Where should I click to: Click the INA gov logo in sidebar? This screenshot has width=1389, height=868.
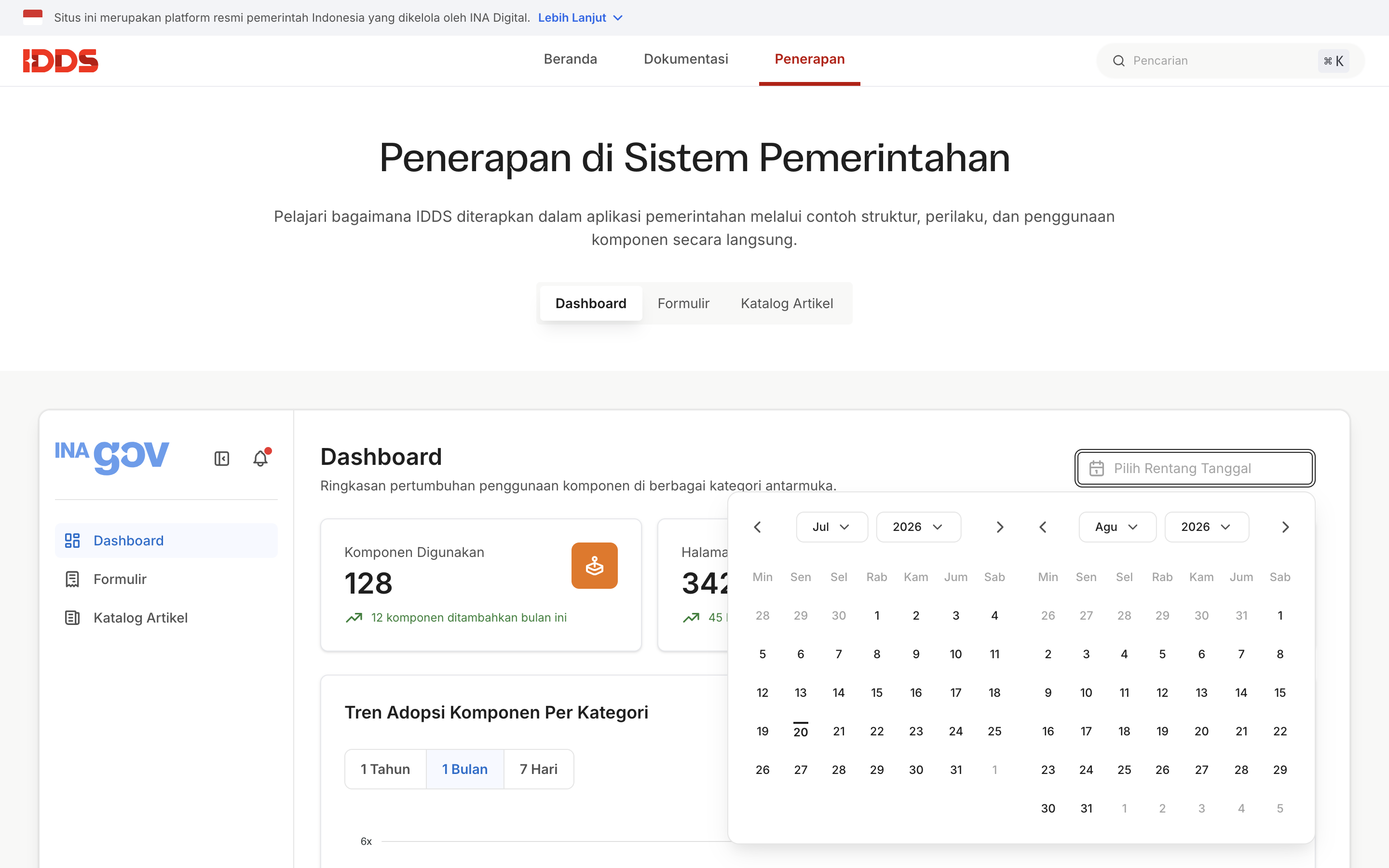[112, 457]
